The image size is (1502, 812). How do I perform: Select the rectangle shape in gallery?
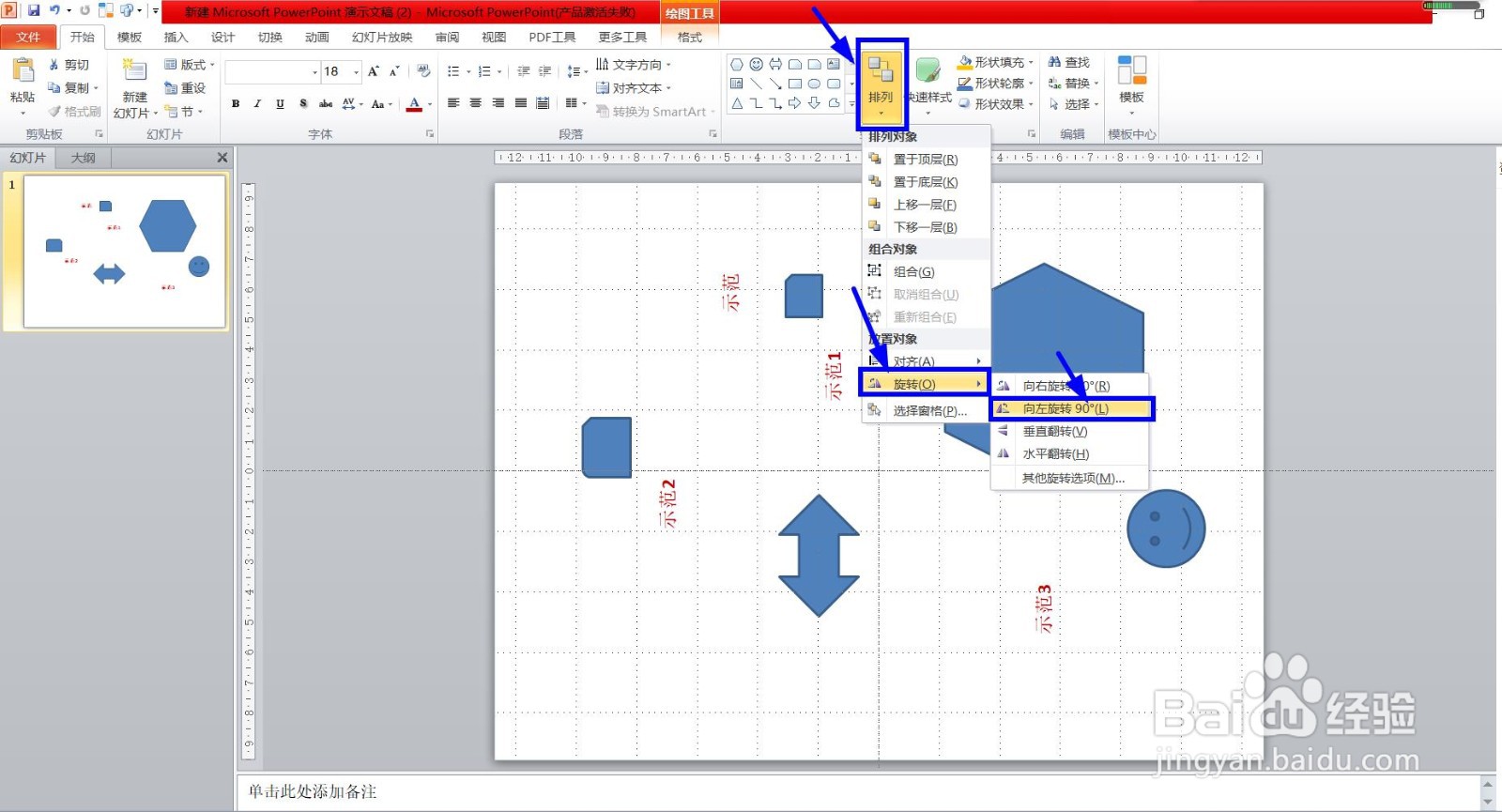795,84
